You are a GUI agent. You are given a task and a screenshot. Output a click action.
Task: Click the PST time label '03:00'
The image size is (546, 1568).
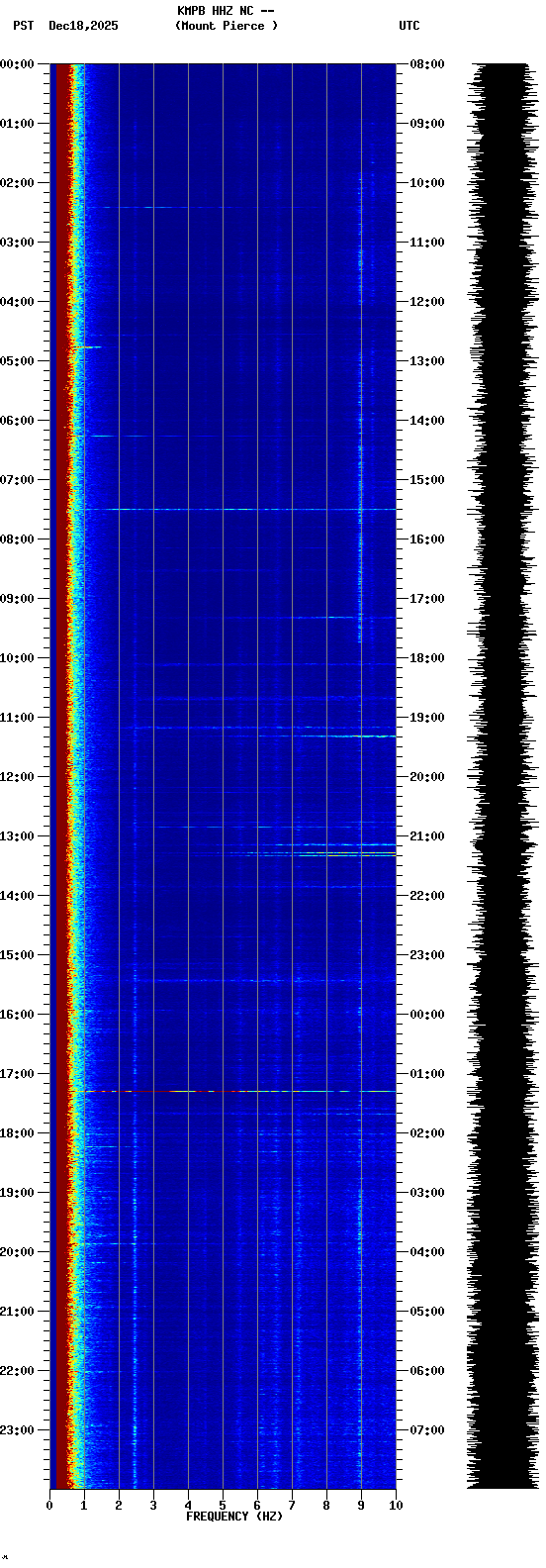[x=17, y=243]
